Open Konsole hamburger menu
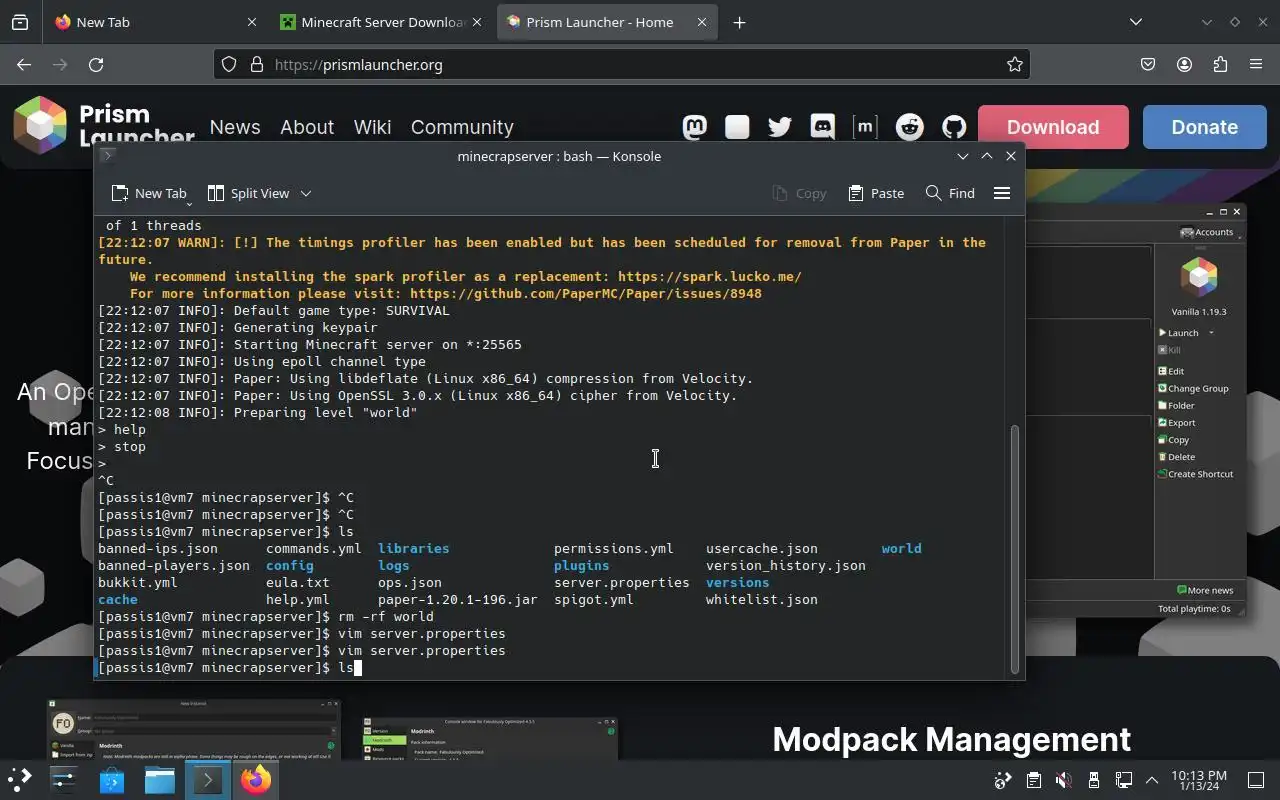Viewport: 1280px width, 800px height. (1002, 193)
